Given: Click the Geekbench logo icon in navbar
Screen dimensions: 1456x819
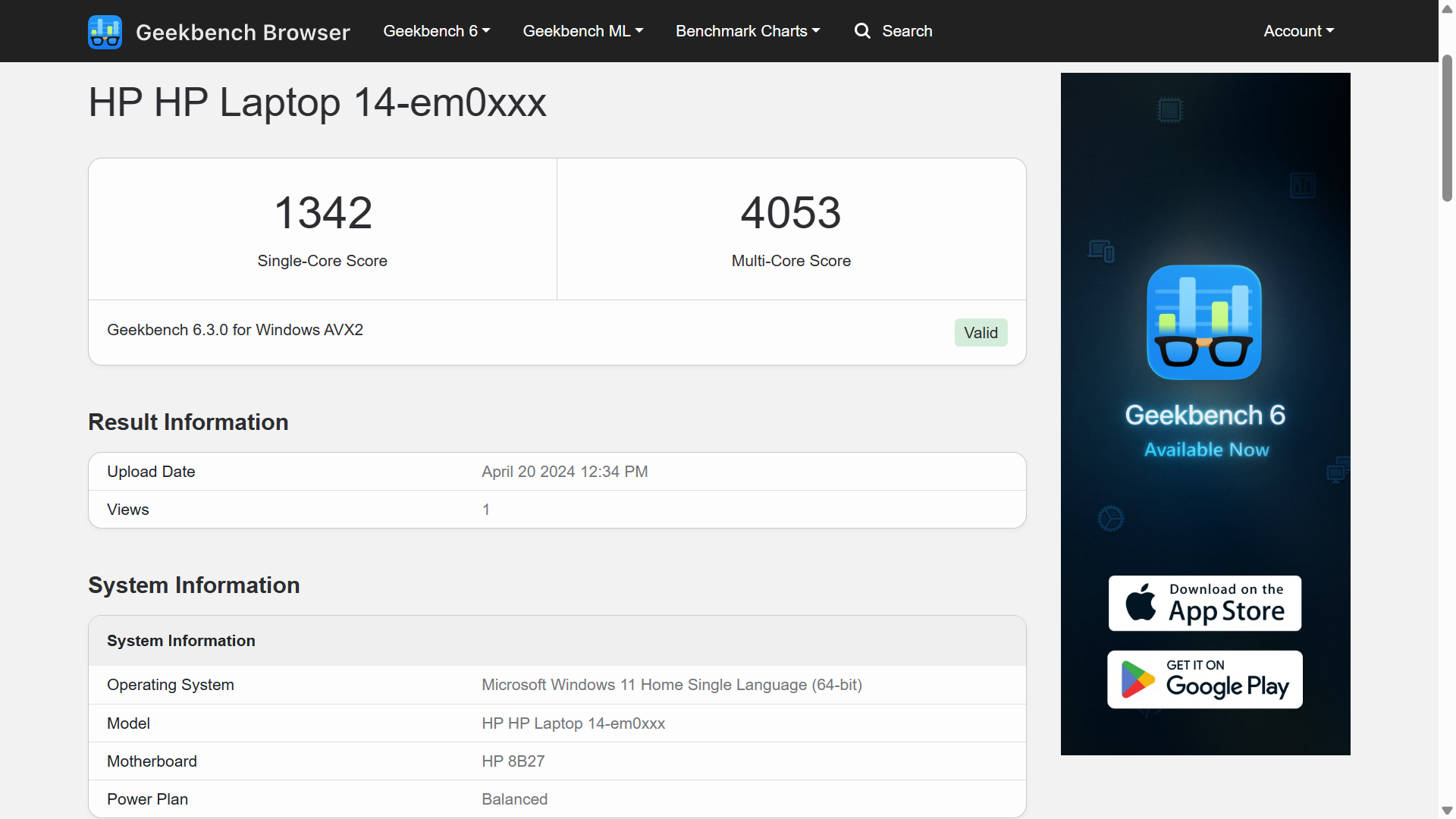Looking at the screenshot, I should click(x=105, y=32).
